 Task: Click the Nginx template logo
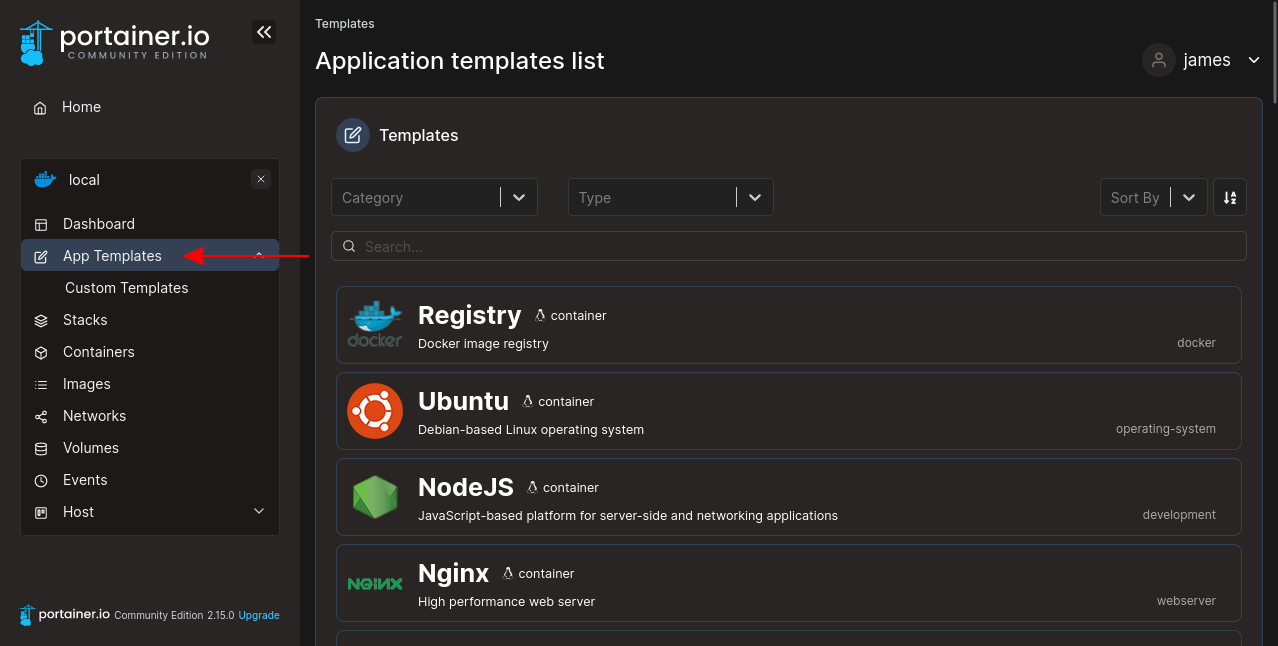(375, 583)
